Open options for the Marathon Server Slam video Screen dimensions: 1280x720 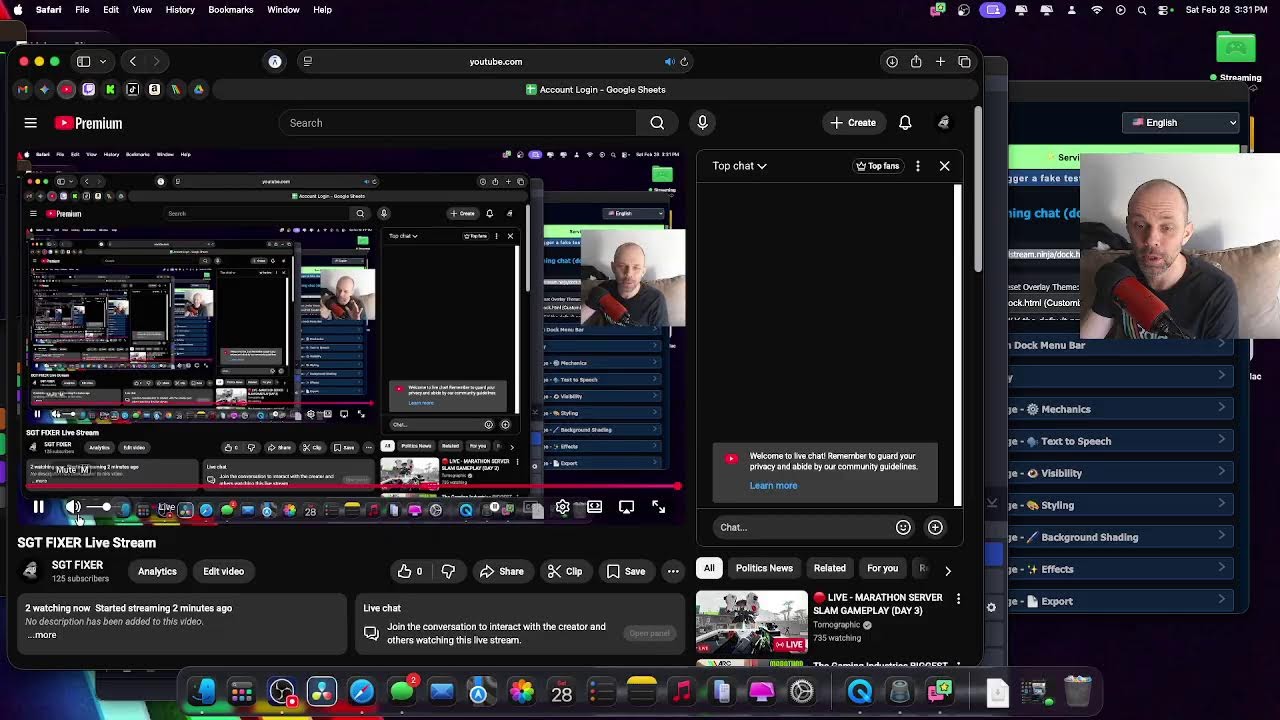pyautogui.click(x=958, y=599)
